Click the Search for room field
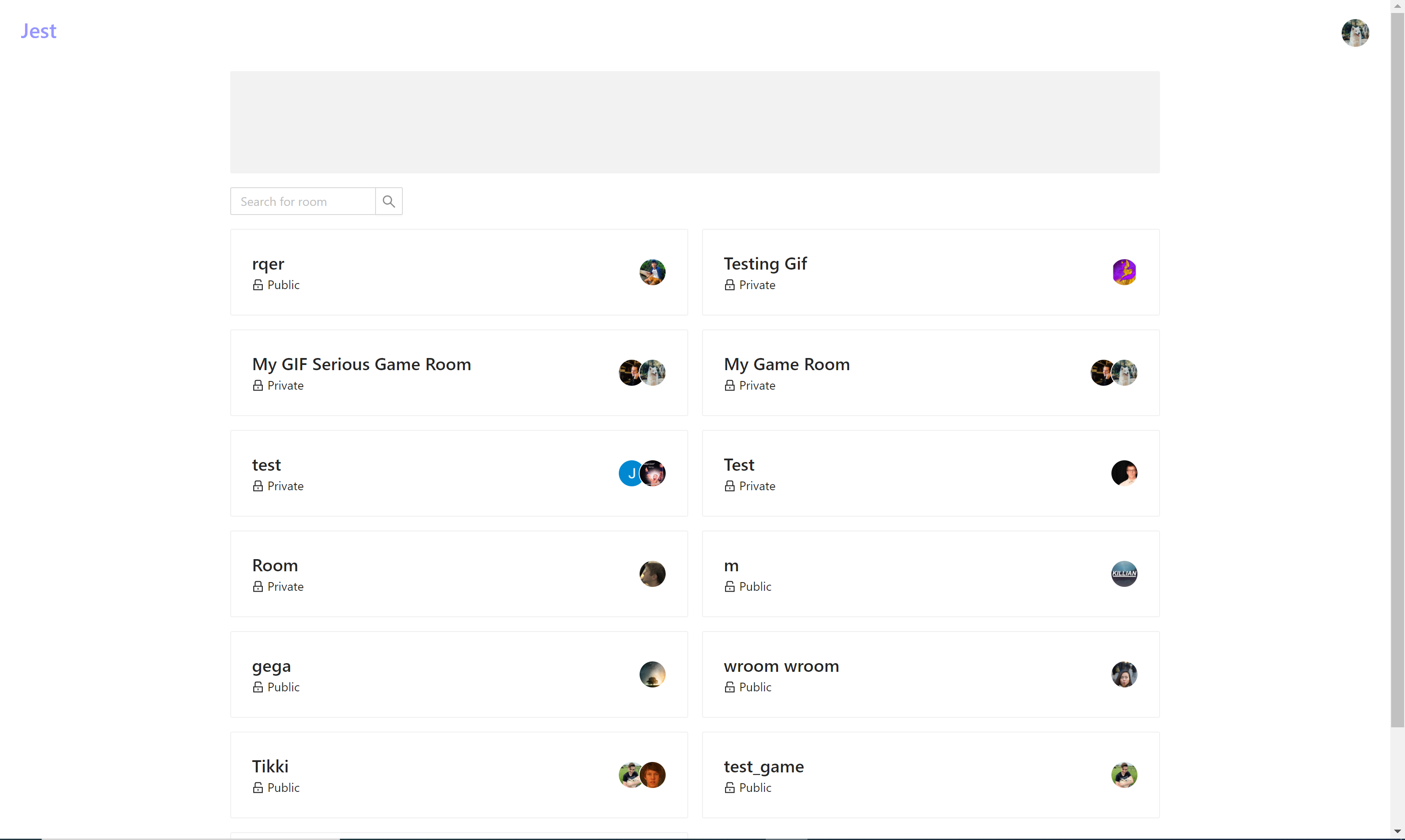1405x840 pixels. [x=302, y=202]
